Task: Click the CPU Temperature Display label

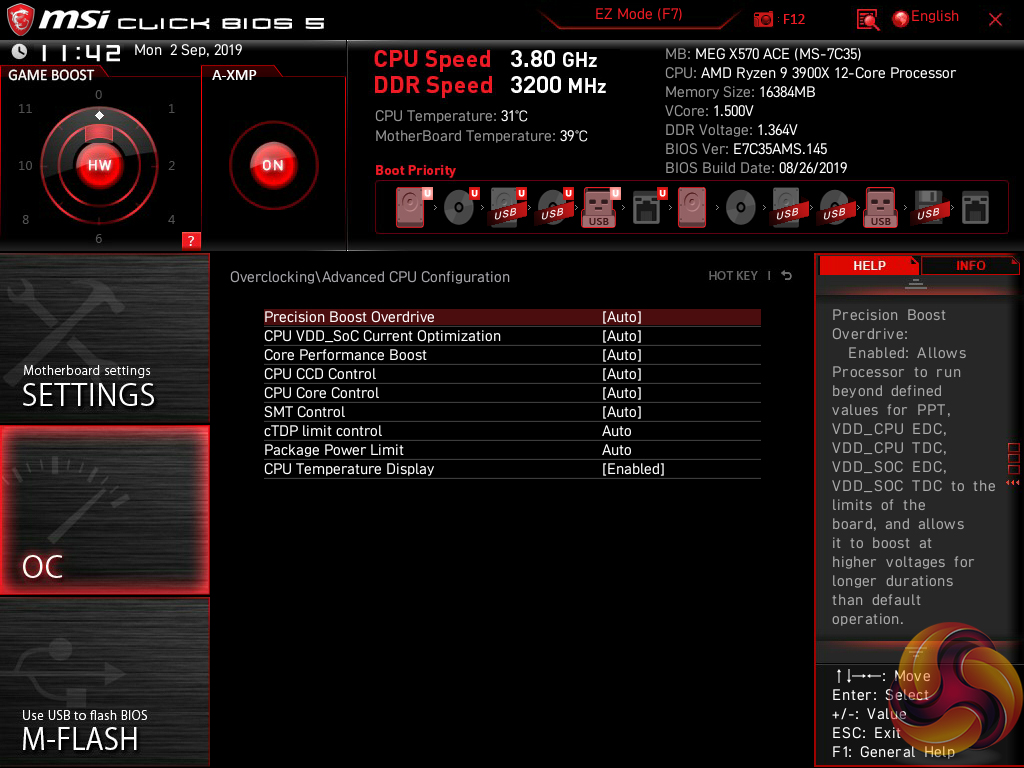Action: pyautogui.click(x=349, y=469)
